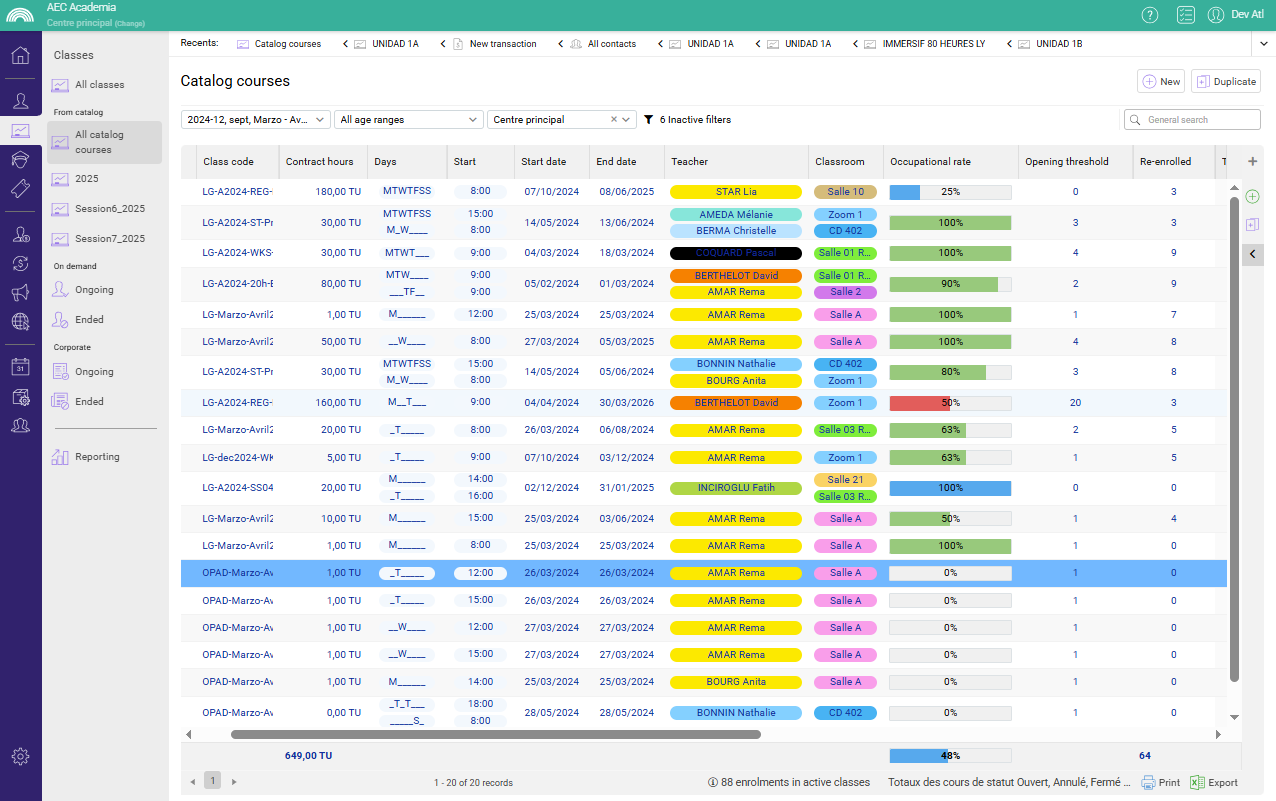Screen dimensions: 1276x801
Task: Open Reporting in the sidebar
Action: 103,457
